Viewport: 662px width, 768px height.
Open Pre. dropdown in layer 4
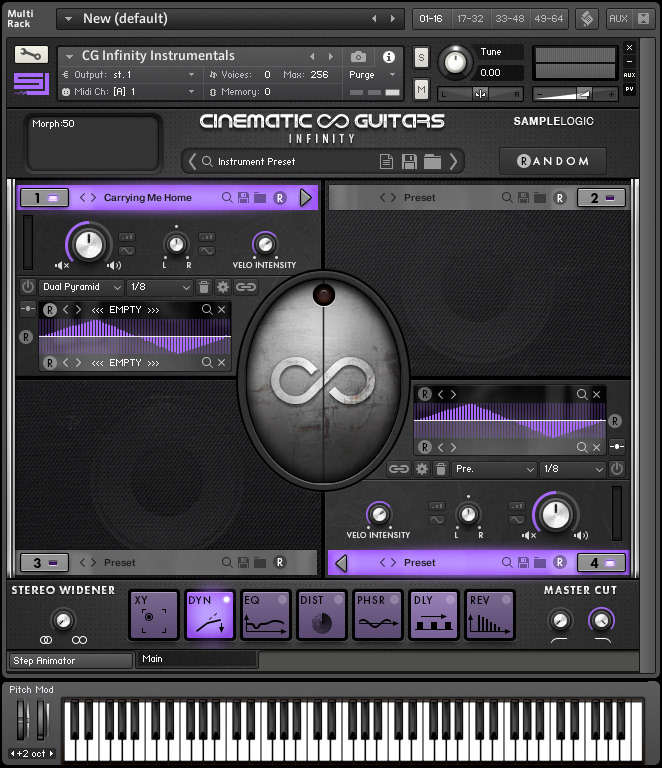494,469
